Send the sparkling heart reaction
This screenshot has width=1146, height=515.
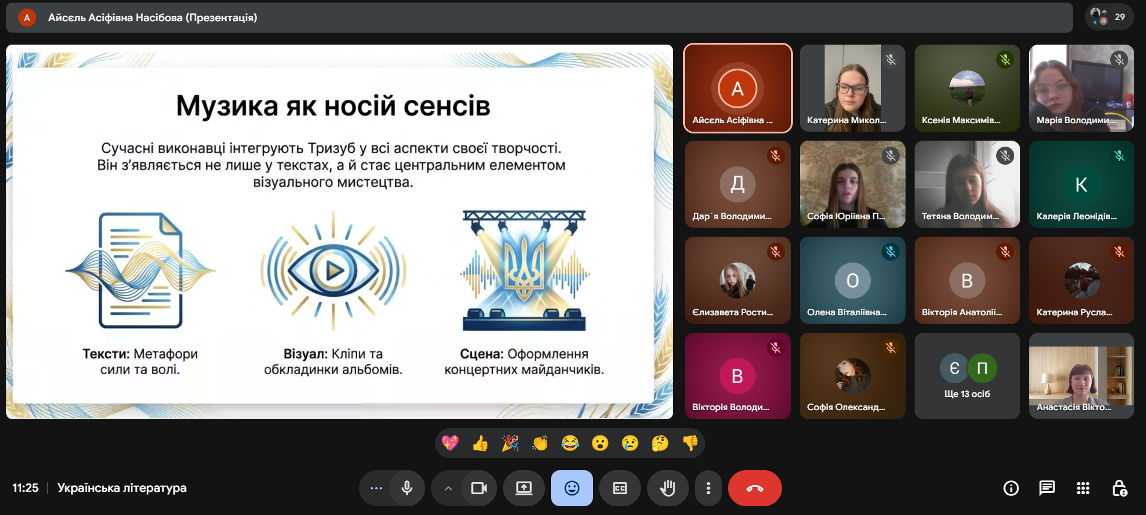coord(450,443)
